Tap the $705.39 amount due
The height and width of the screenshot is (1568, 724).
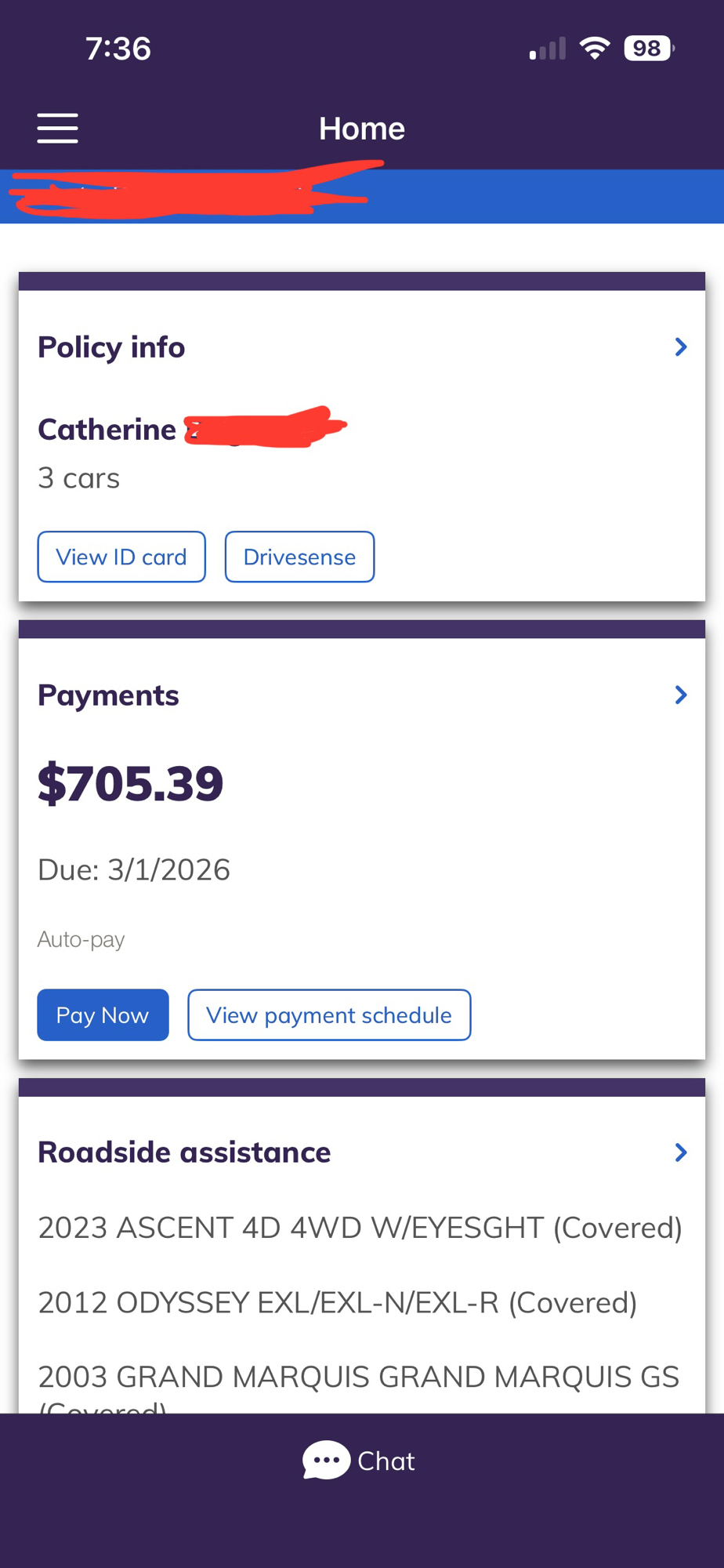click(131, 783)
